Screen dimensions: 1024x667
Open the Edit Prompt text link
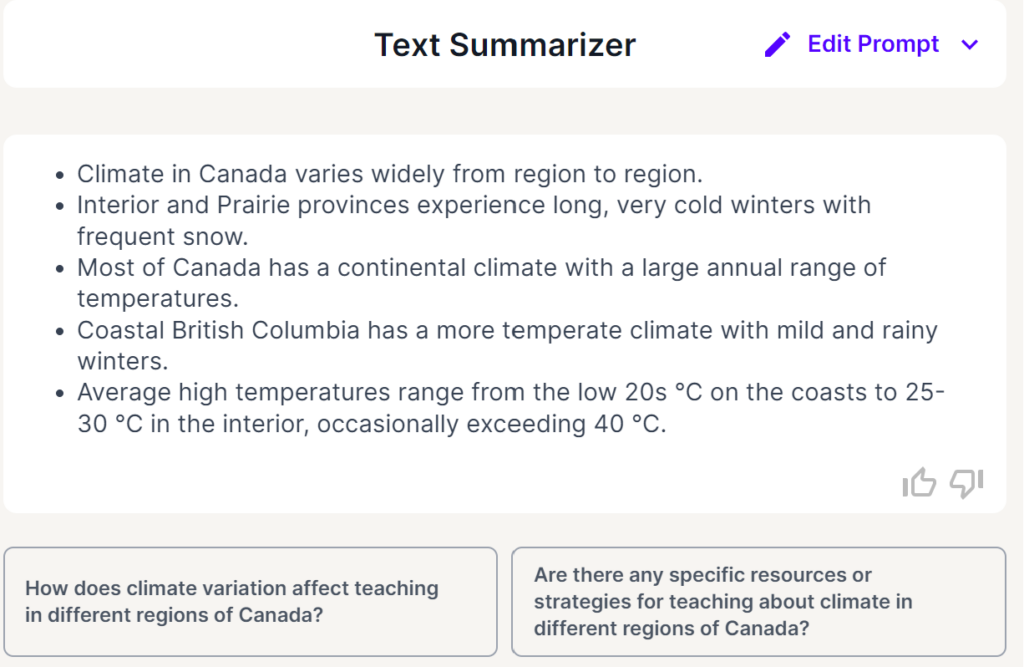pyautogui.click(x=873, y=44)
